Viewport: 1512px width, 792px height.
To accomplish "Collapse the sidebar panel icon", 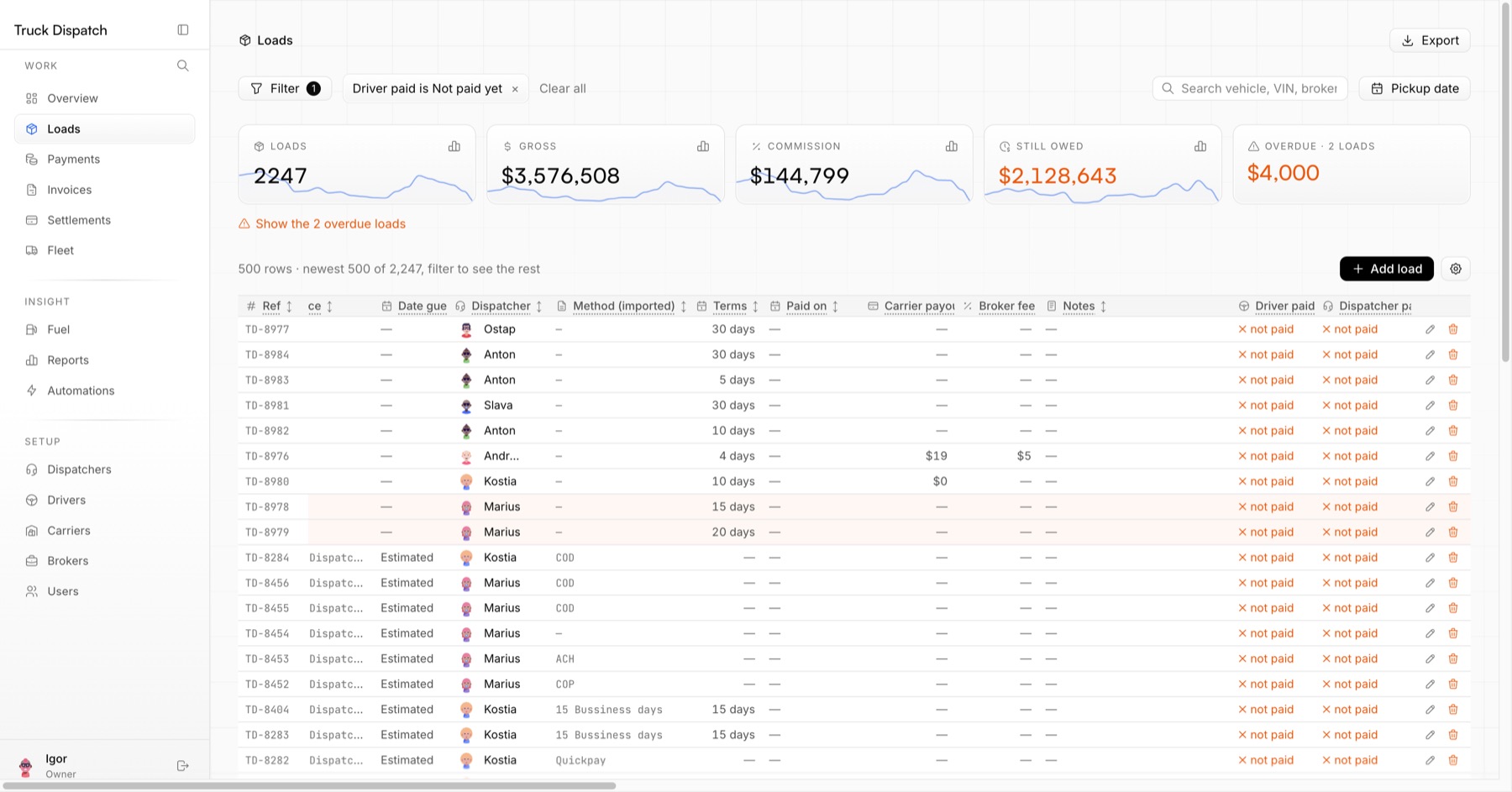I will point(183,30).
